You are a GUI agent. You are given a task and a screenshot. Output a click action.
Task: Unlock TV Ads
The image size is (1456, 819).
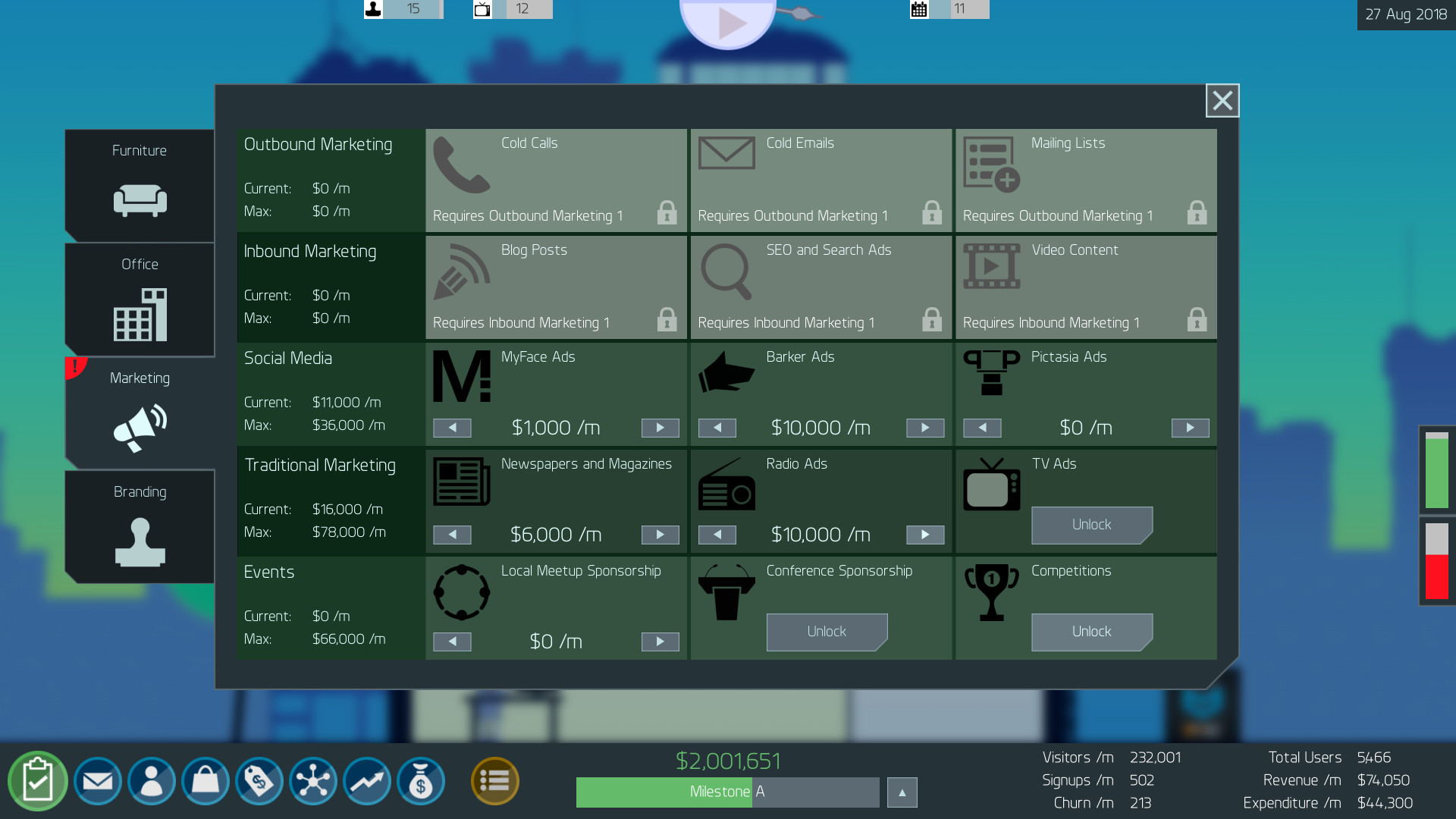tap(1092, 525)
